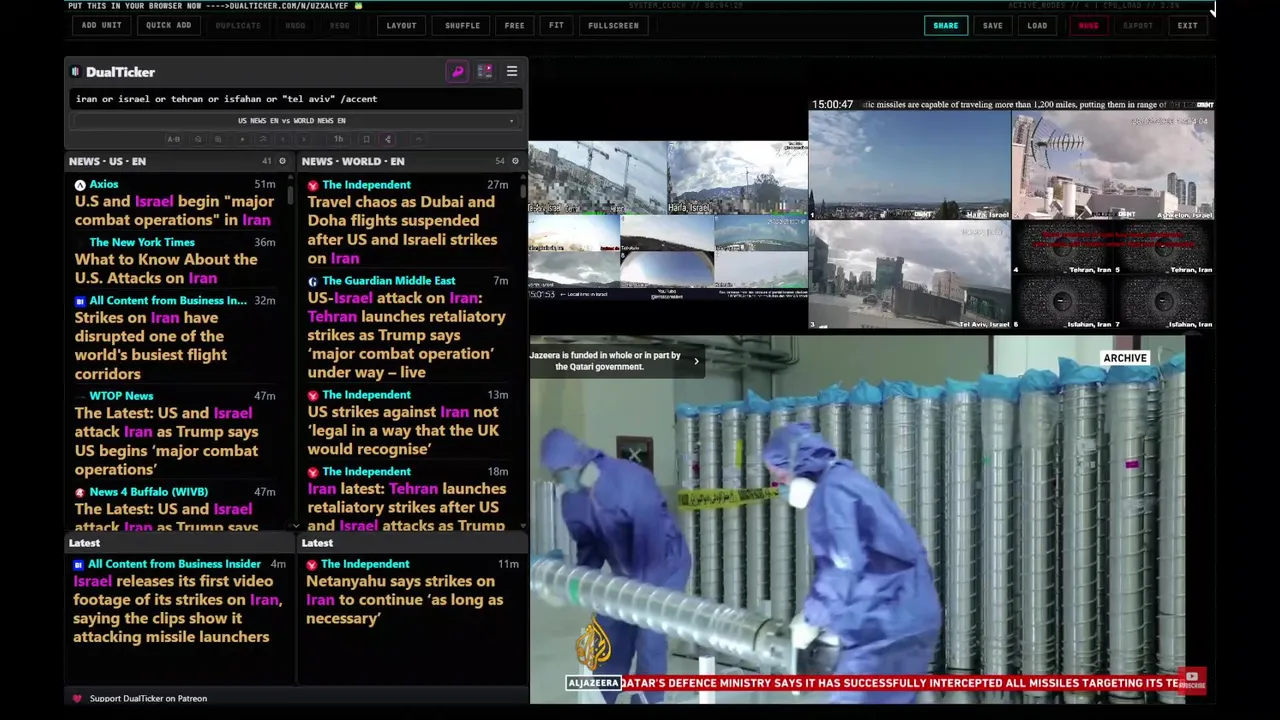Click QUICK ADD in top toolbar
The width and height of the screenshot is (1280, 720).
pyautogui.click(x=168, y=25)
